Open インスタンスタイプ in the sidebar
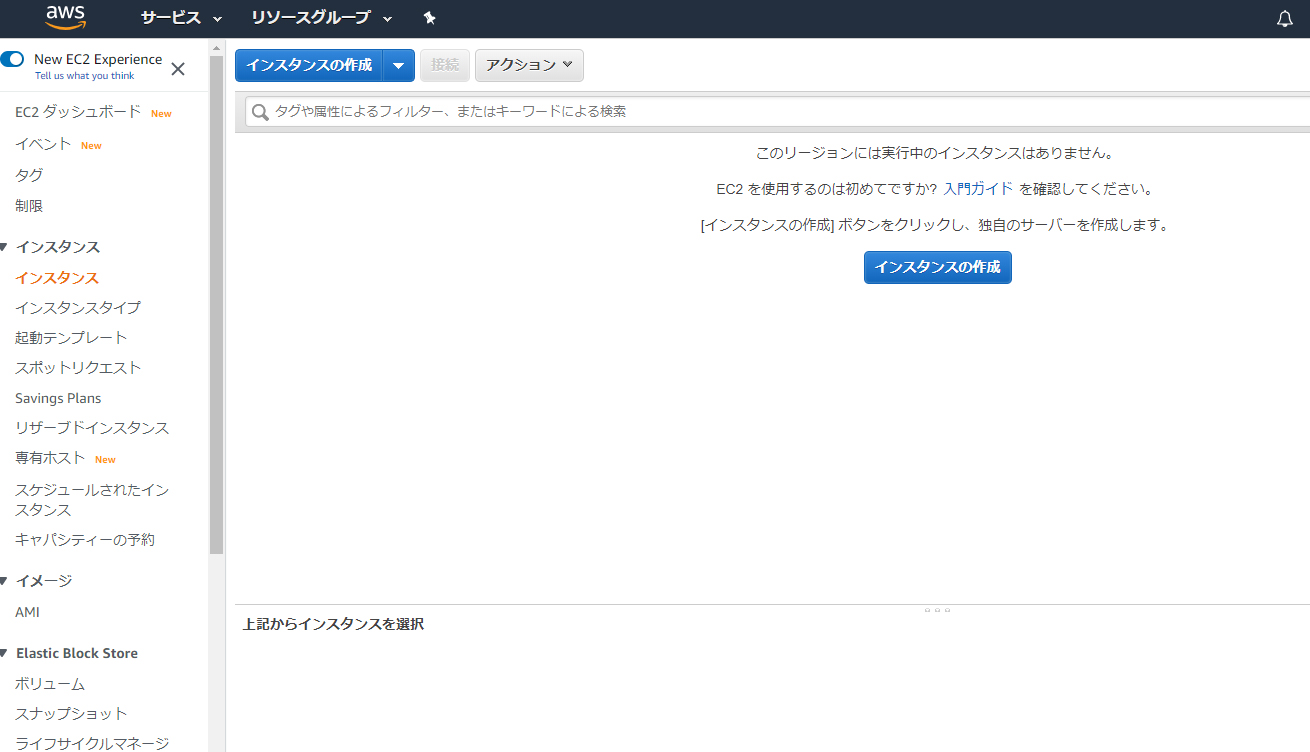 click(x=78, y=308)
